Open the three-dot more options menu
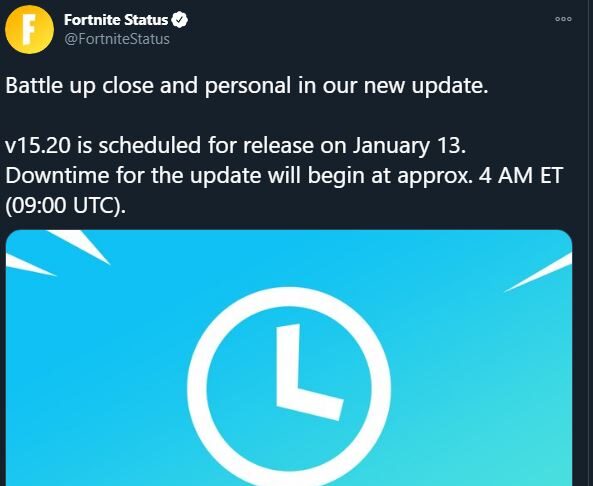The width and height of the screenshot is (593, 486). pyautogui.click(x=563, y=19)
